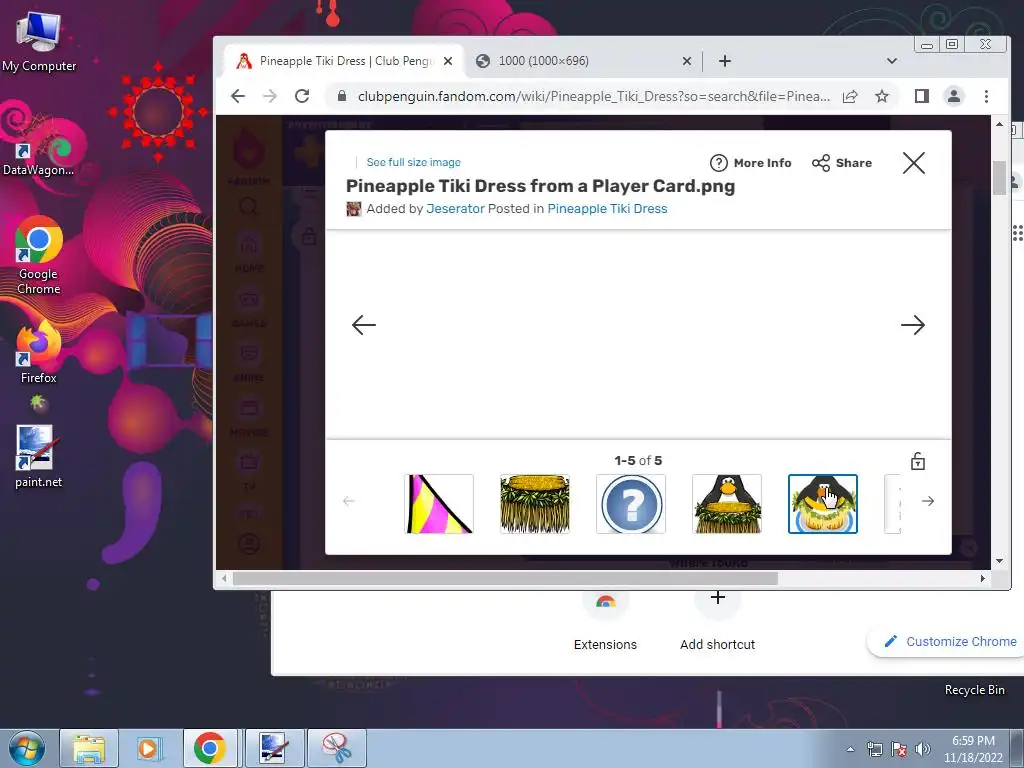Open the Chrome profile menu
The height and width of the screenshot is (768, 1024).
coord(953,97)
